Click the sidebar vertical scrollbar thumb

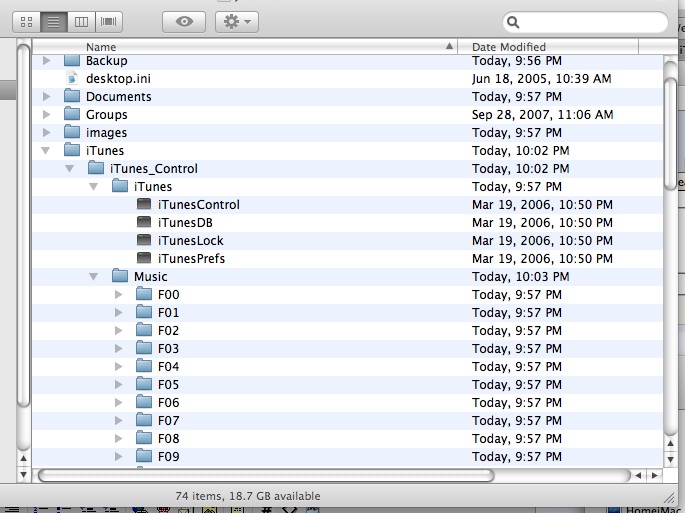pyautogui.click(x=23, y=226)
